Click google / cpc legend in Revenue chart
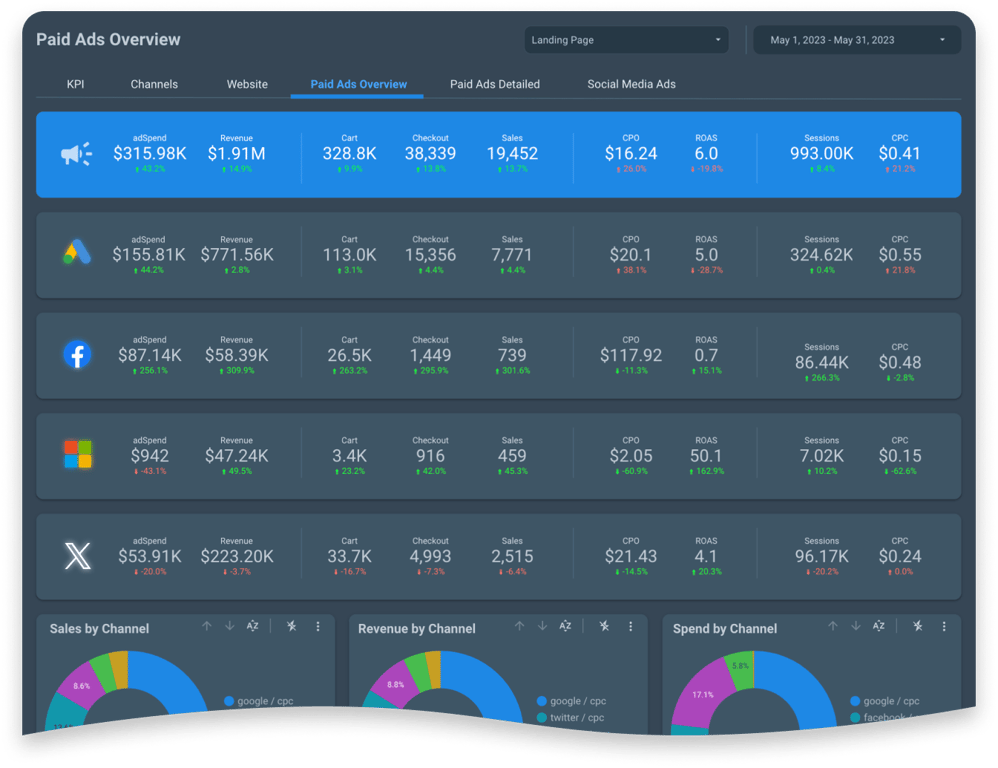 point(571,701)
